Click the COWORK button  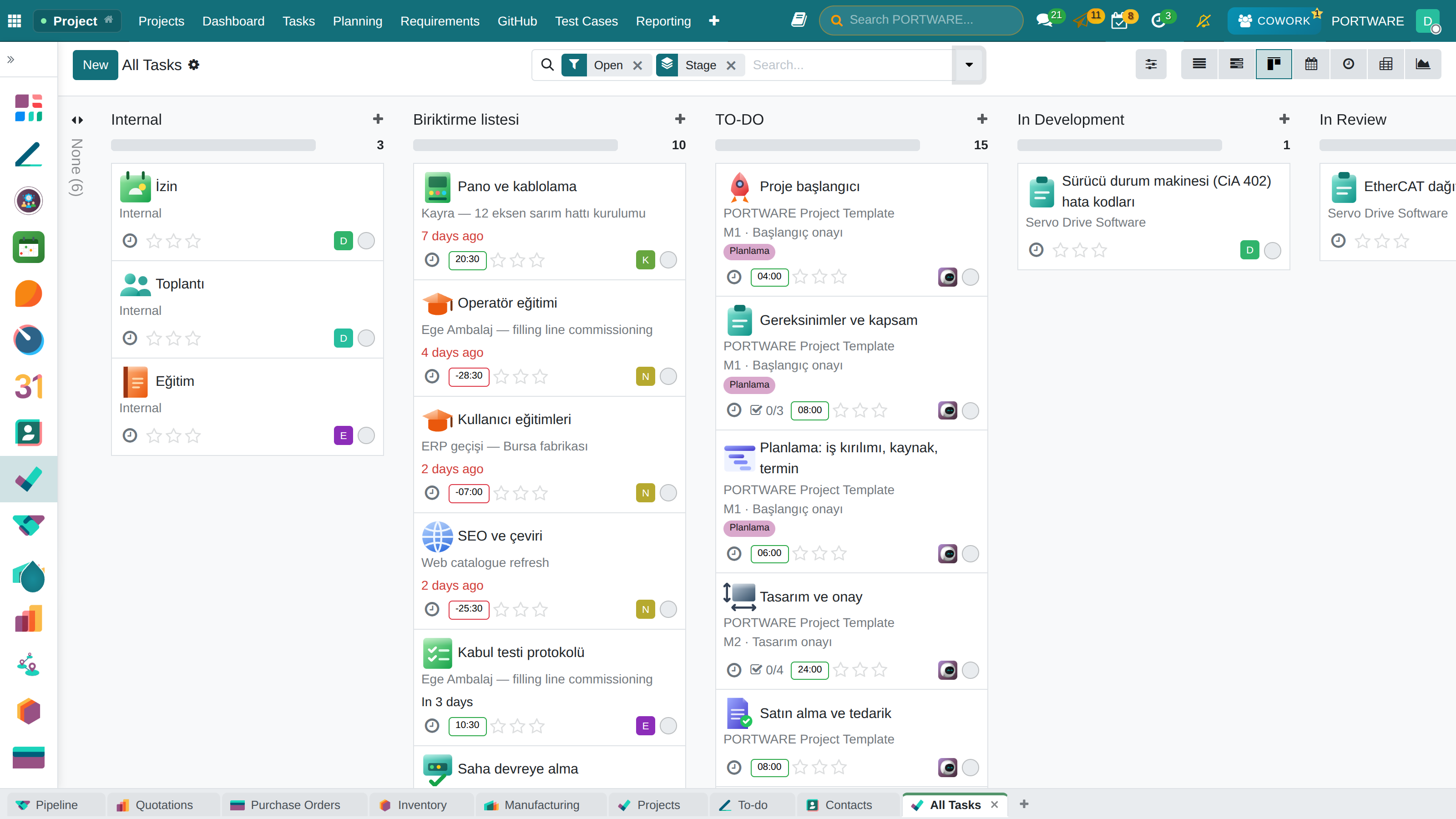click(x=1274, y=21)
